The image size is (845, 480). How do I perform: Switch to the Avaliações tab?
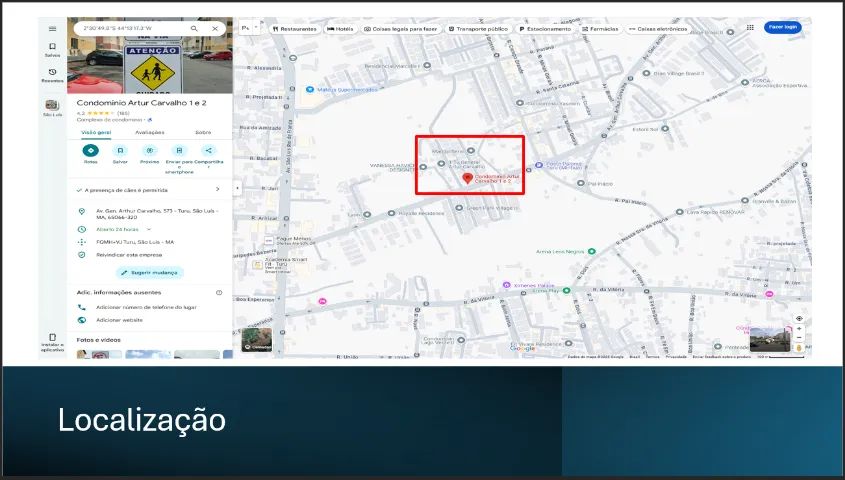coord(150,132)
